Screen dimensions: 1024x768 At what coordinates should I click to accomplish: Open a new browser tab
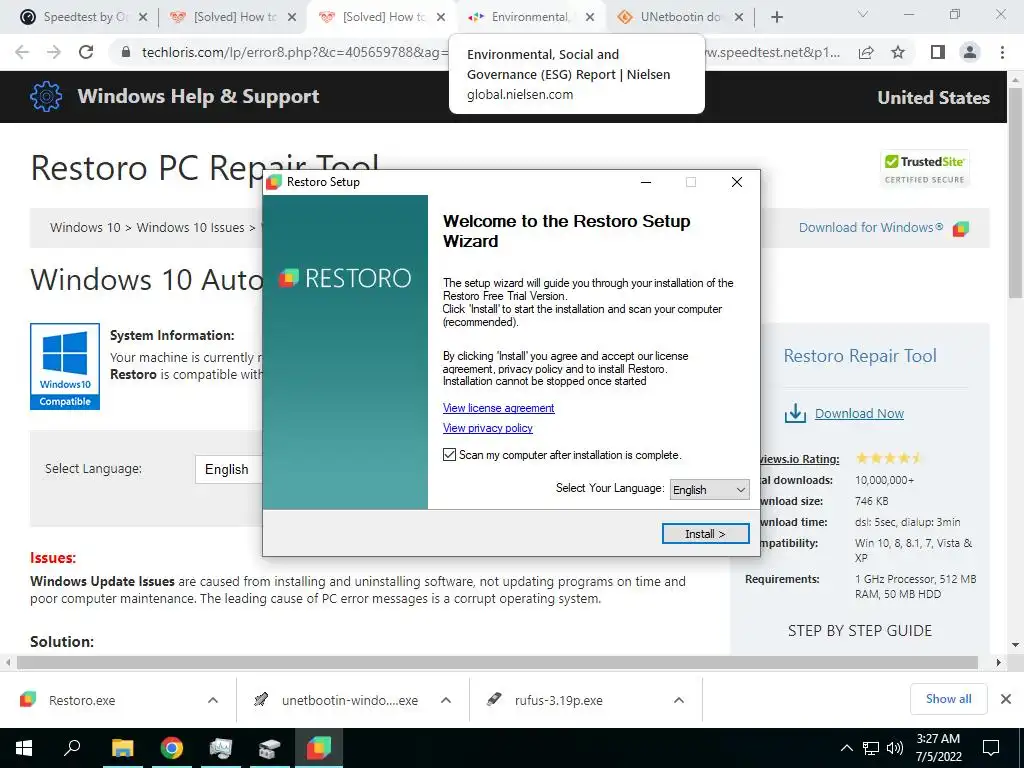click(x=776, y=17)
